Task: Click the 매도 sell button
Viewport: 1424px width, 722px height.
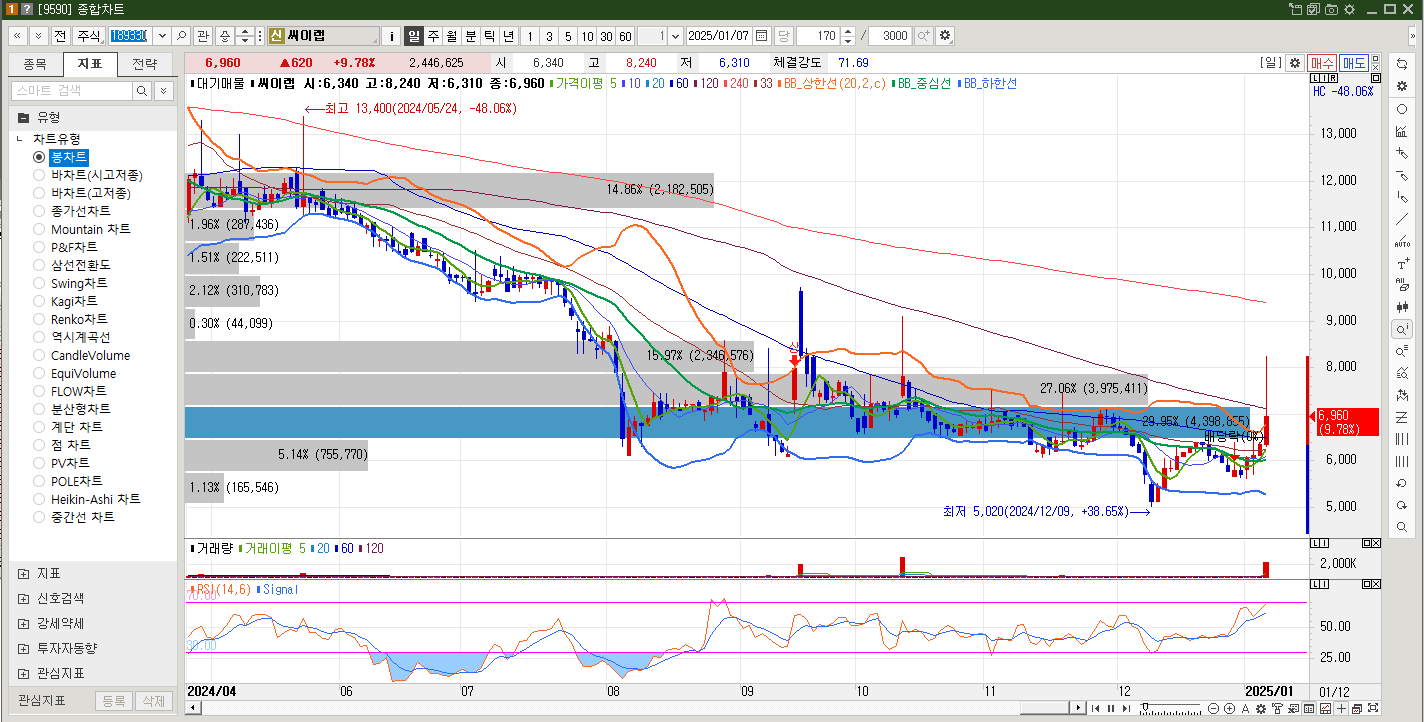Action: (1354, 63)
